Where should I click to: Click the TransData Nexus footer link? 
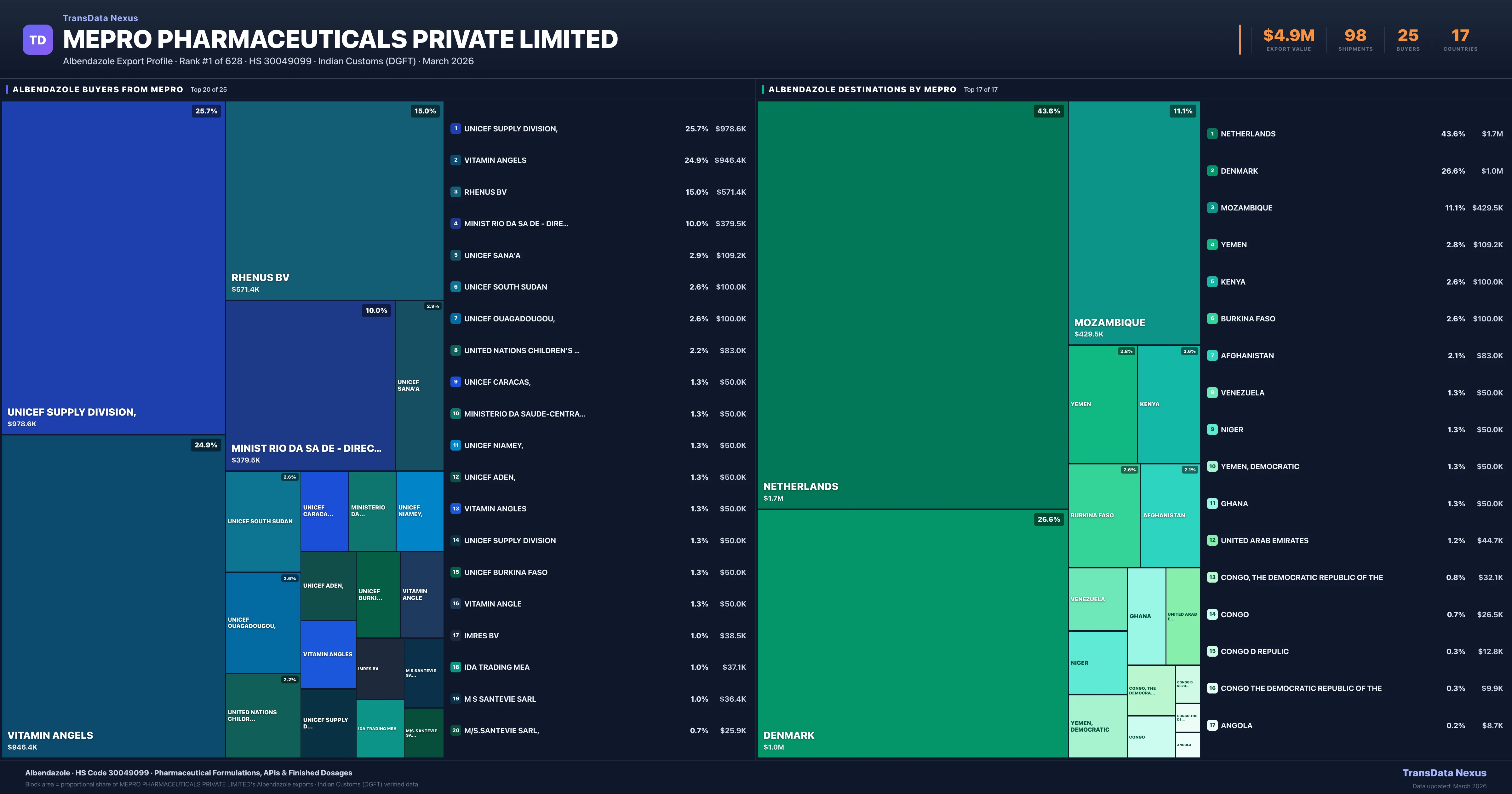pyautogui.click(x=1444, y=773)
